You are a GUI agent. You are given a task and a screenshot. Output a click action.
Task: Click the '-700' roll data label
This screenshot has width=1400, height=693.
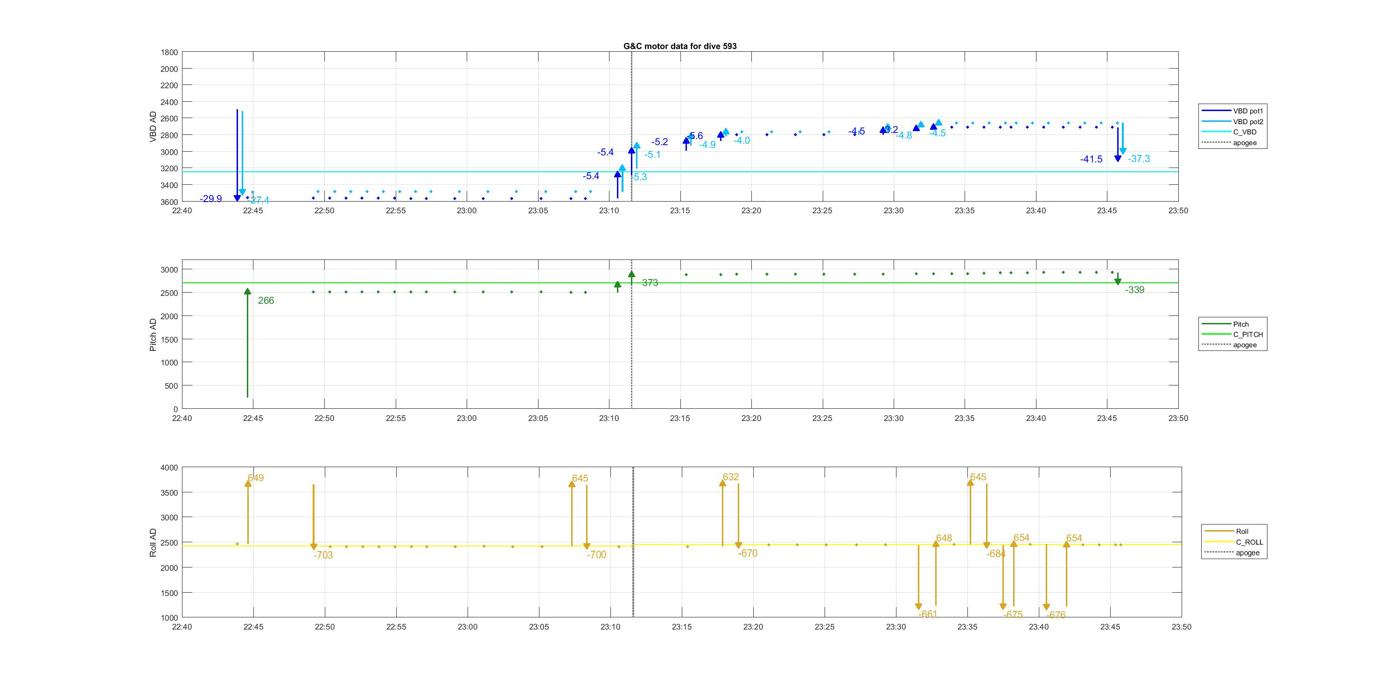click(x=596, y=555)
